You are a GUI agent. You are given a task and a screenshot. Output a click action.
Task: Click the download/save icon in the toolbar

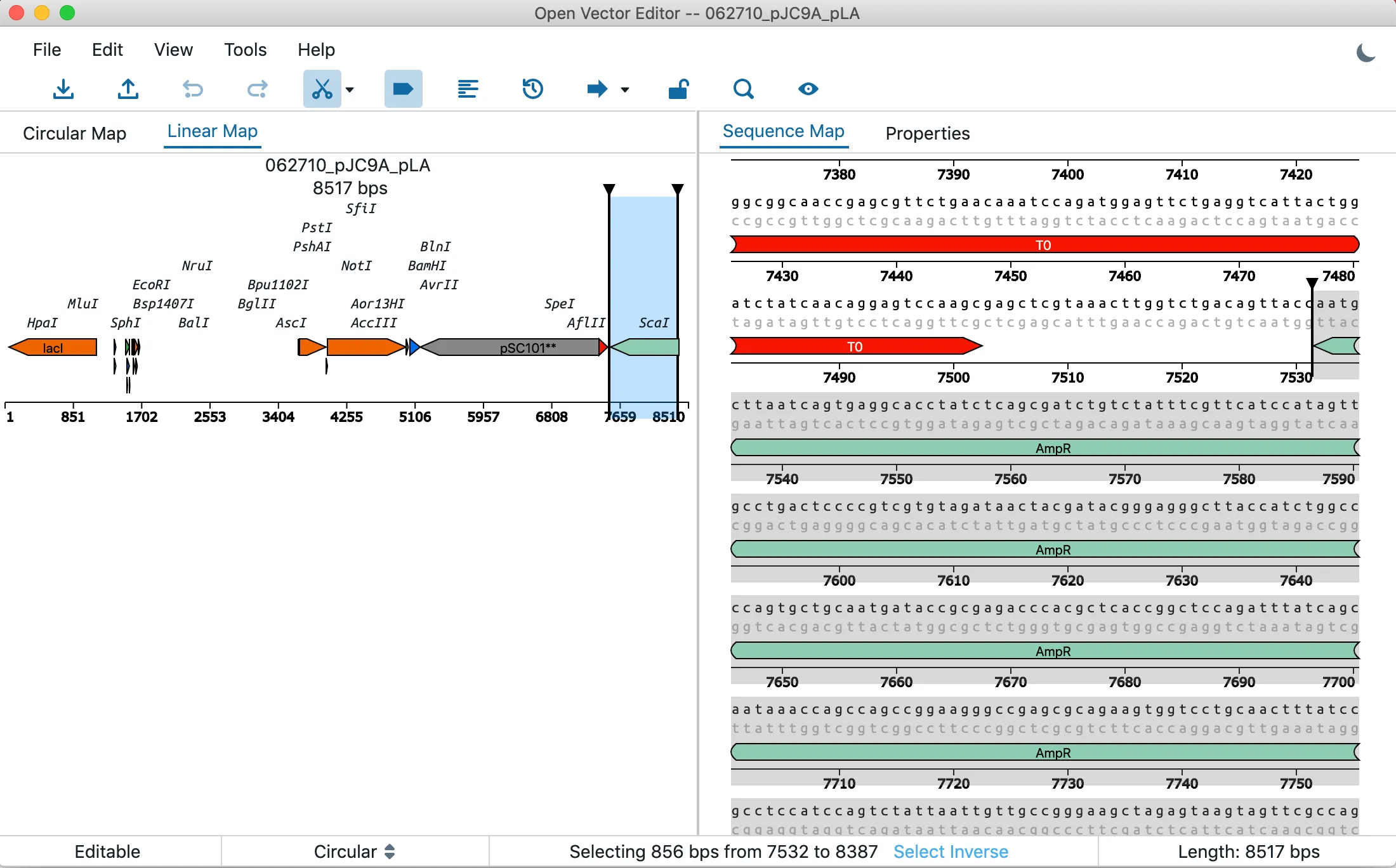point(63,89)
